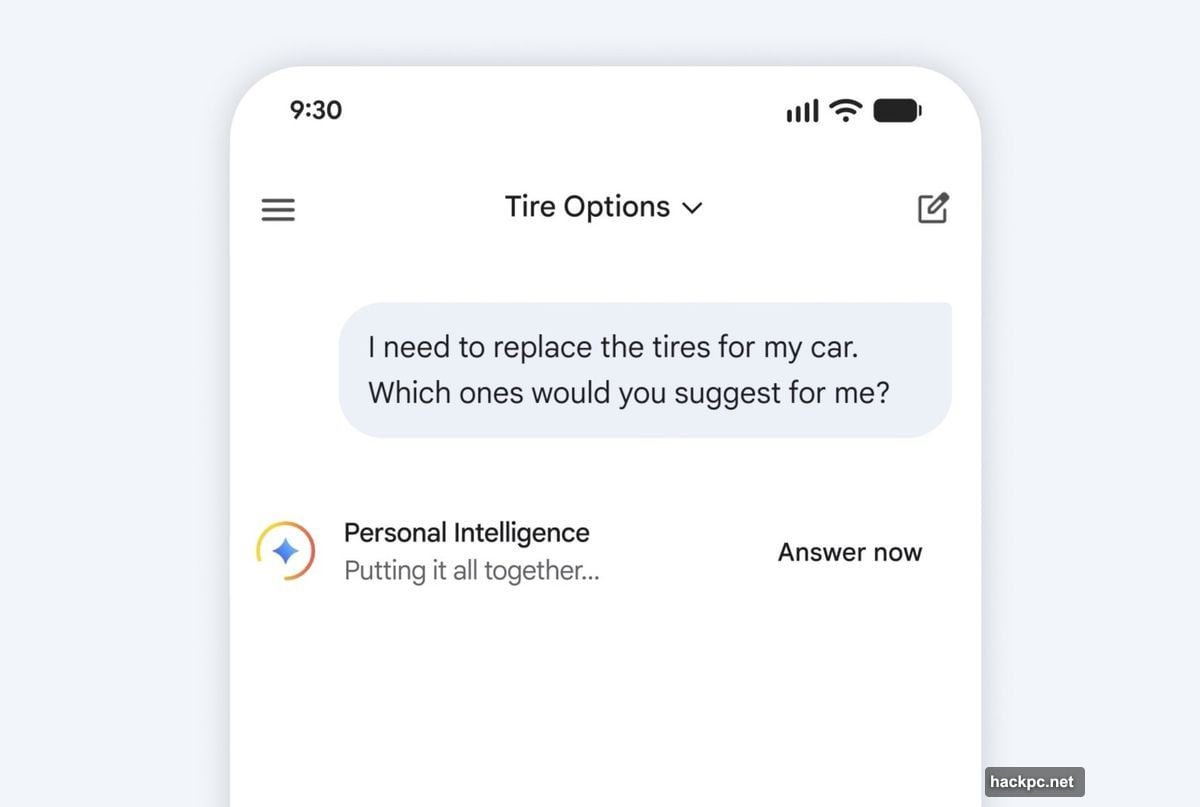1200x807 pixels.
Task: Tap the battery indicator icon
Action: (897, 110)
